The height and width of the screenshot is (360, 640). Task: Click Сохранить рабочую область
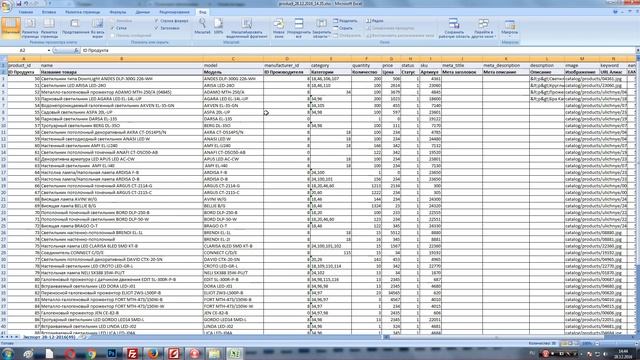tap(453, 28)
